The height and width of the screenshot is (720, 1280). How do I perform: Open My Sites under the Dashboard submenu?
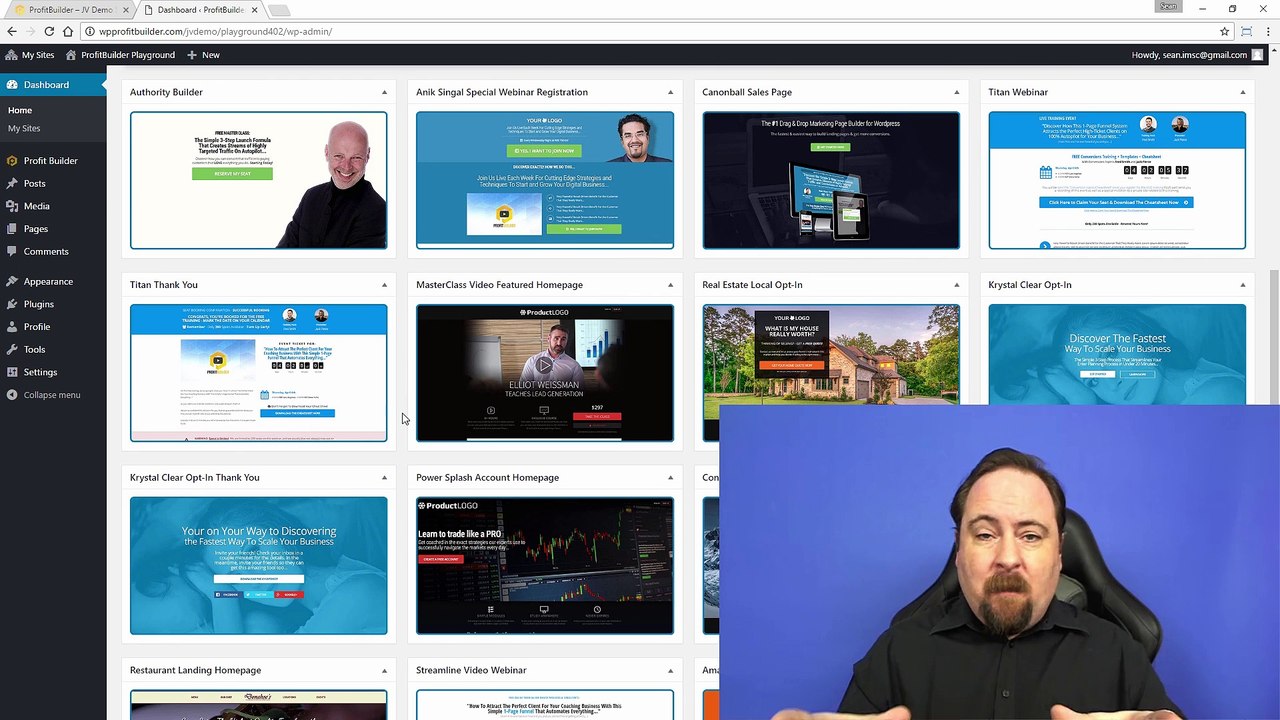point(24,128)
